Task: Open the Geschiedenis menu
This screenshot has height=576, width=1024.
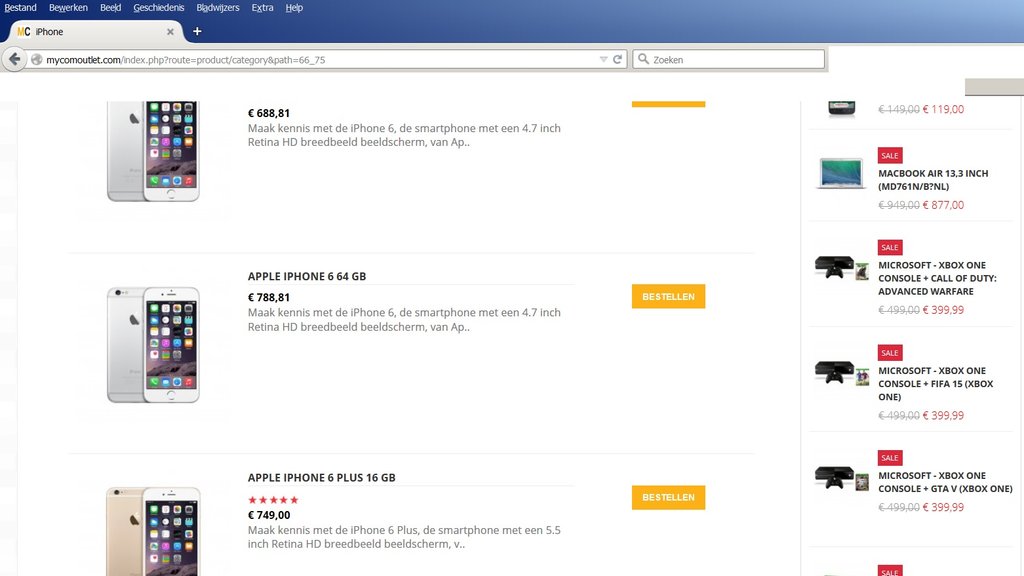Action: click(x=158, y=8)
